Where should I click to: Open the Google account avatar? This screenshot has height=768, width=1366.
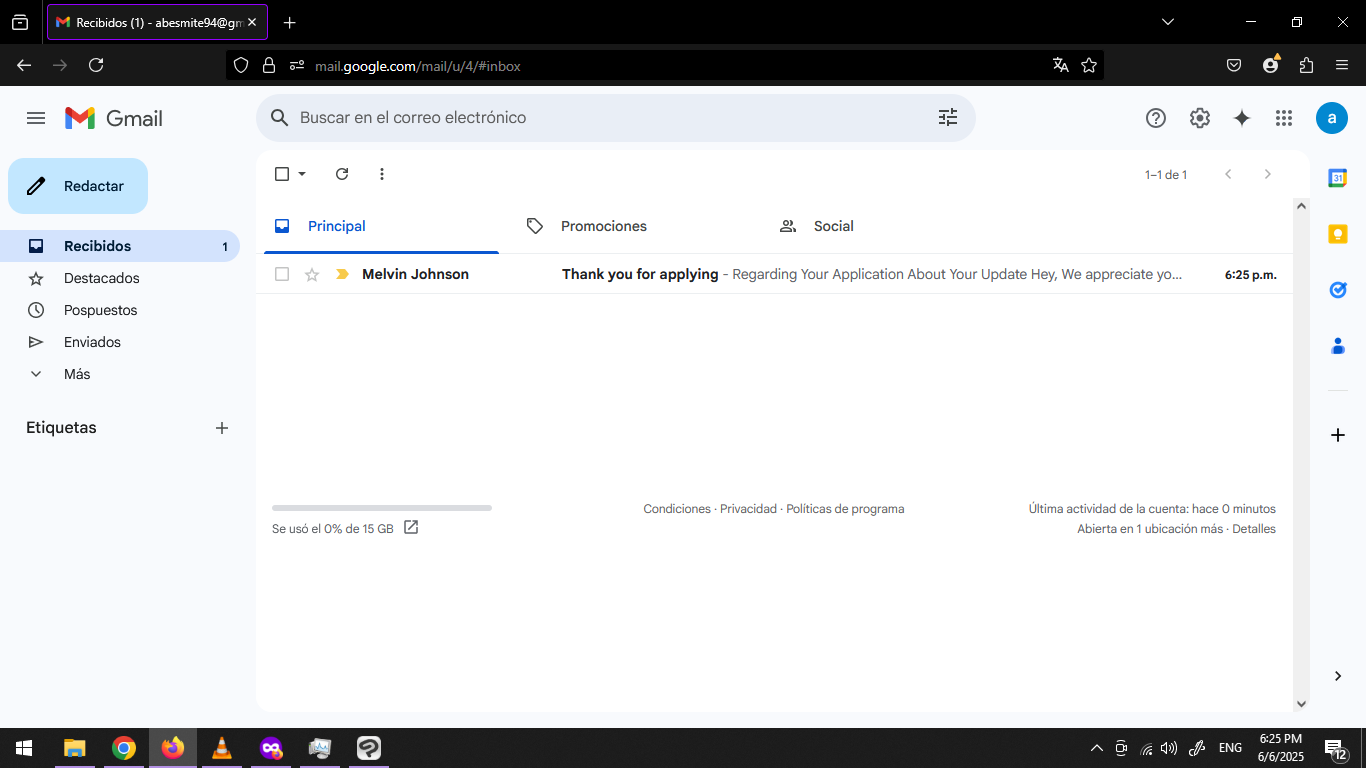coord(1332,118)
